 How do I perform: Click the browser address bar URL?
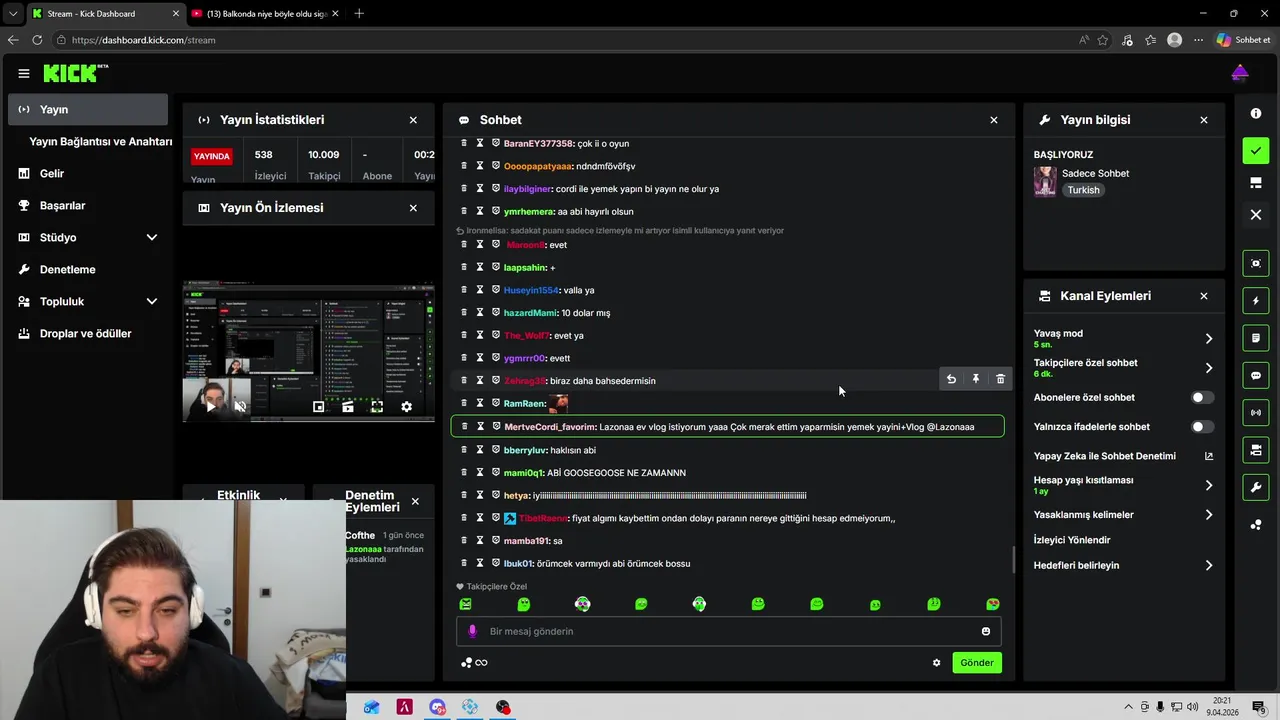pyautogui.click(x=143, y=40)
